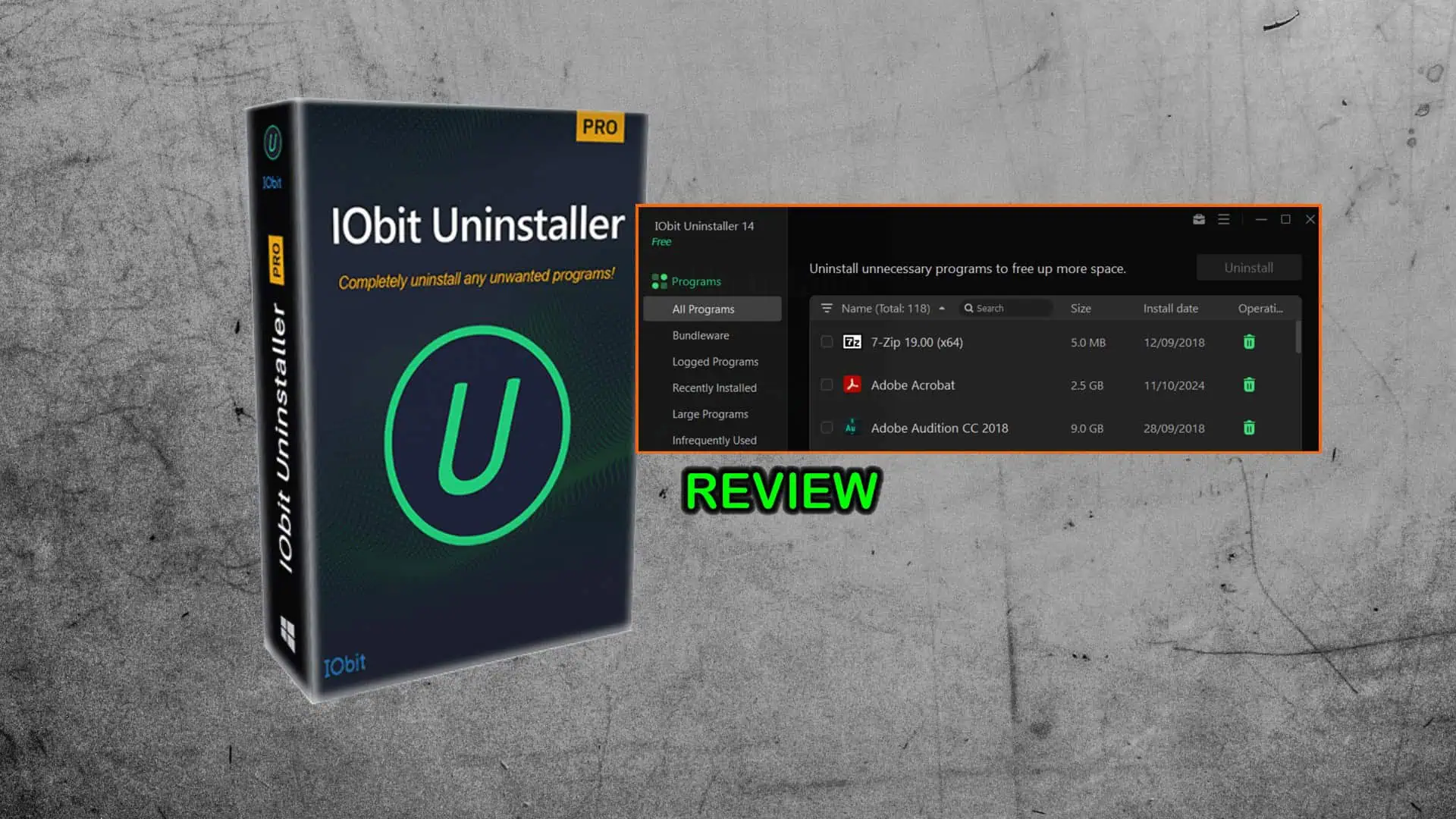Select the Large Programs tab
Screen dimensions: 1456x819
click(710, 413)
